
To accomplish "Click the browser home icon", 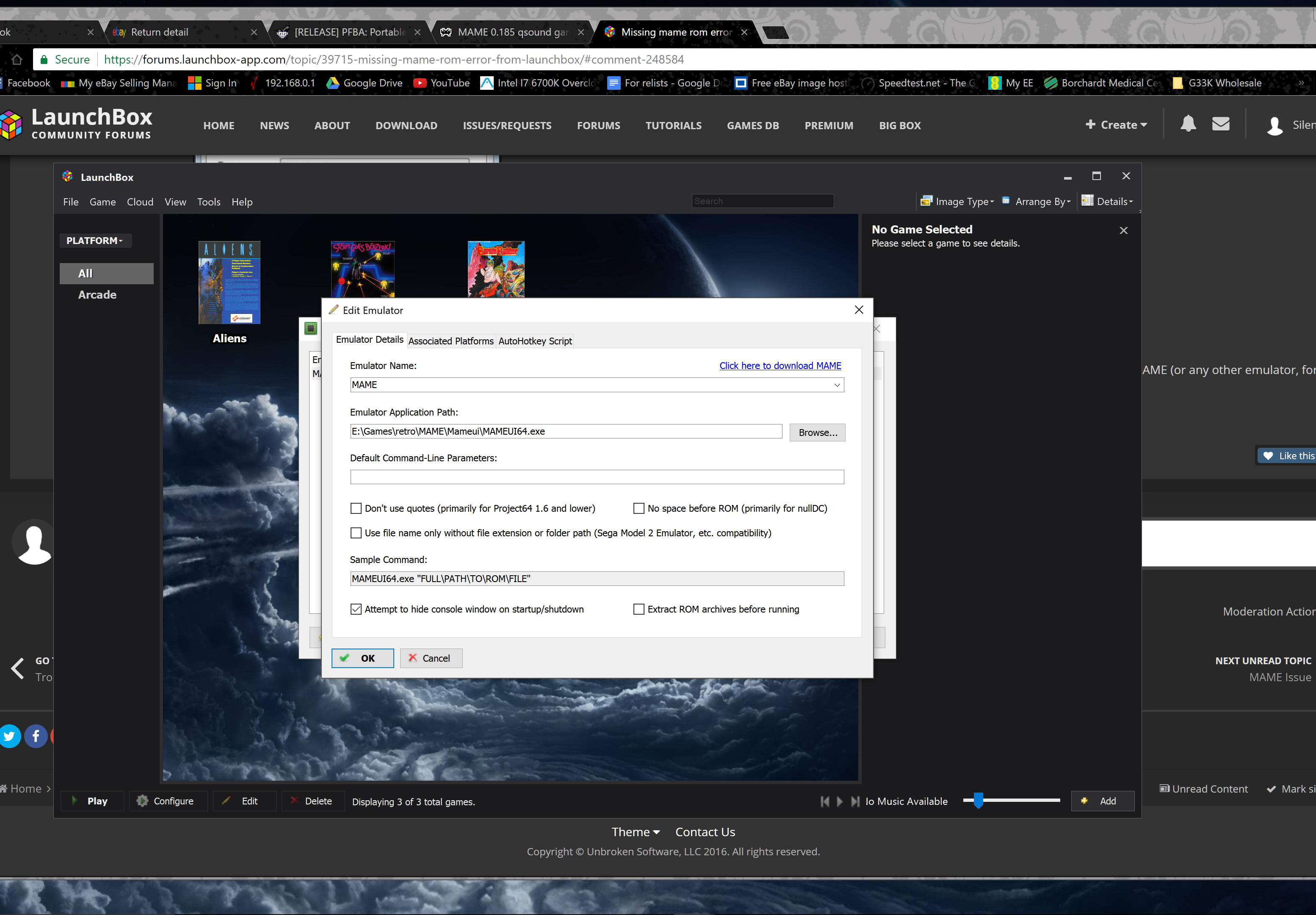I will (17, 60).
